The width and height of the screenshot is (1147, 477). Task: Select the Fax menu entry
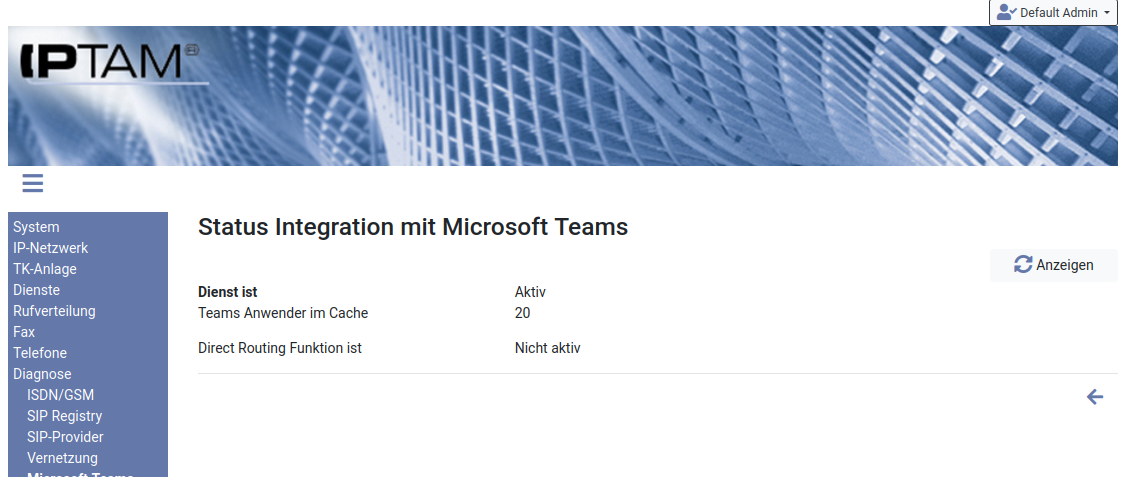click(x=24, y=332)
